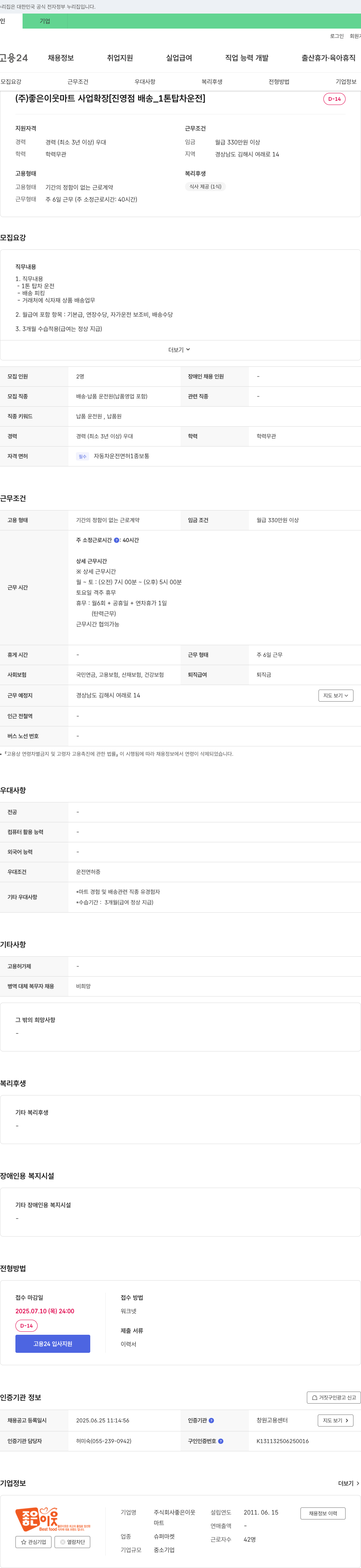
Task: Click the job title (주)좋은이웃마트 heading
Action: 110,99
